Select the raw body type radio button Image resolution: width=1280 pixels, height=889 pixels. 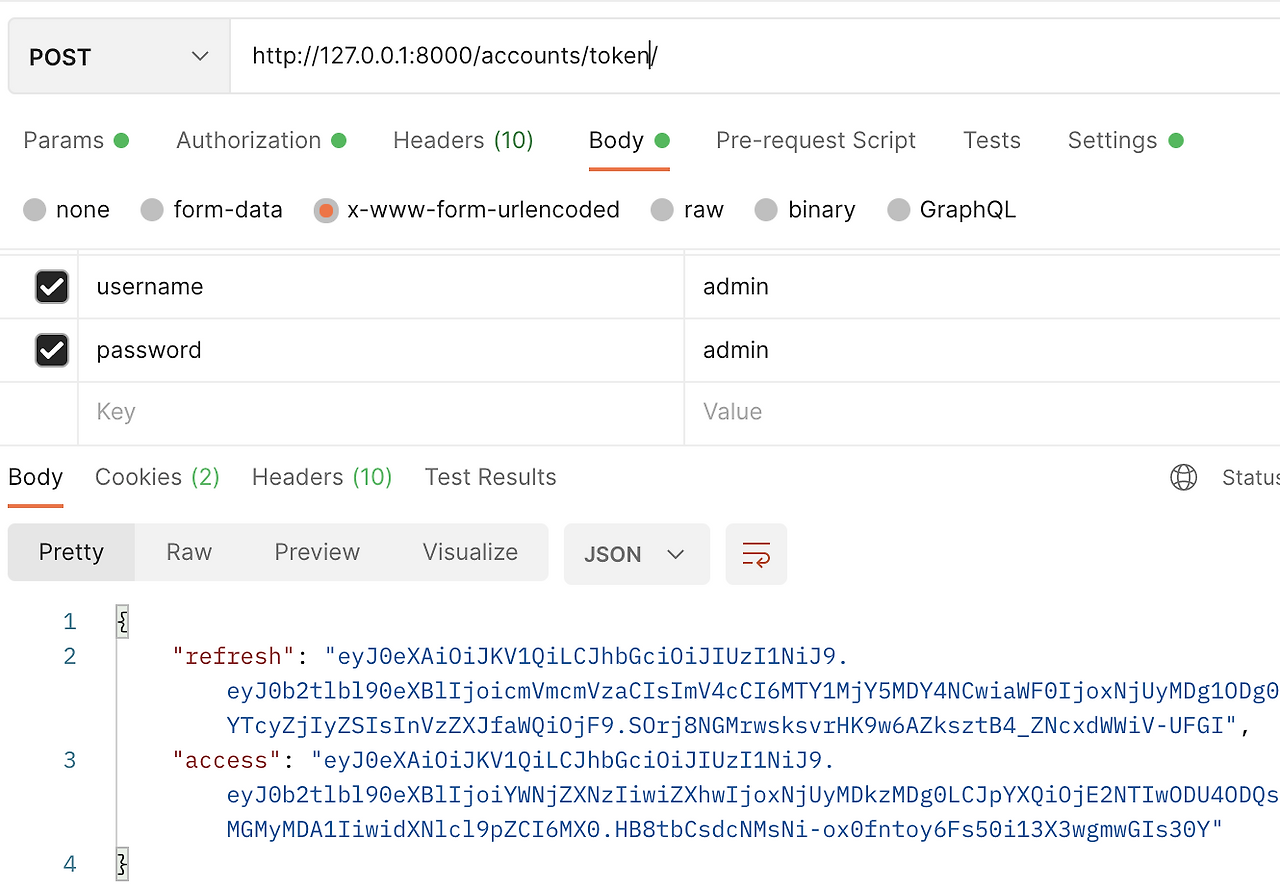662,209
